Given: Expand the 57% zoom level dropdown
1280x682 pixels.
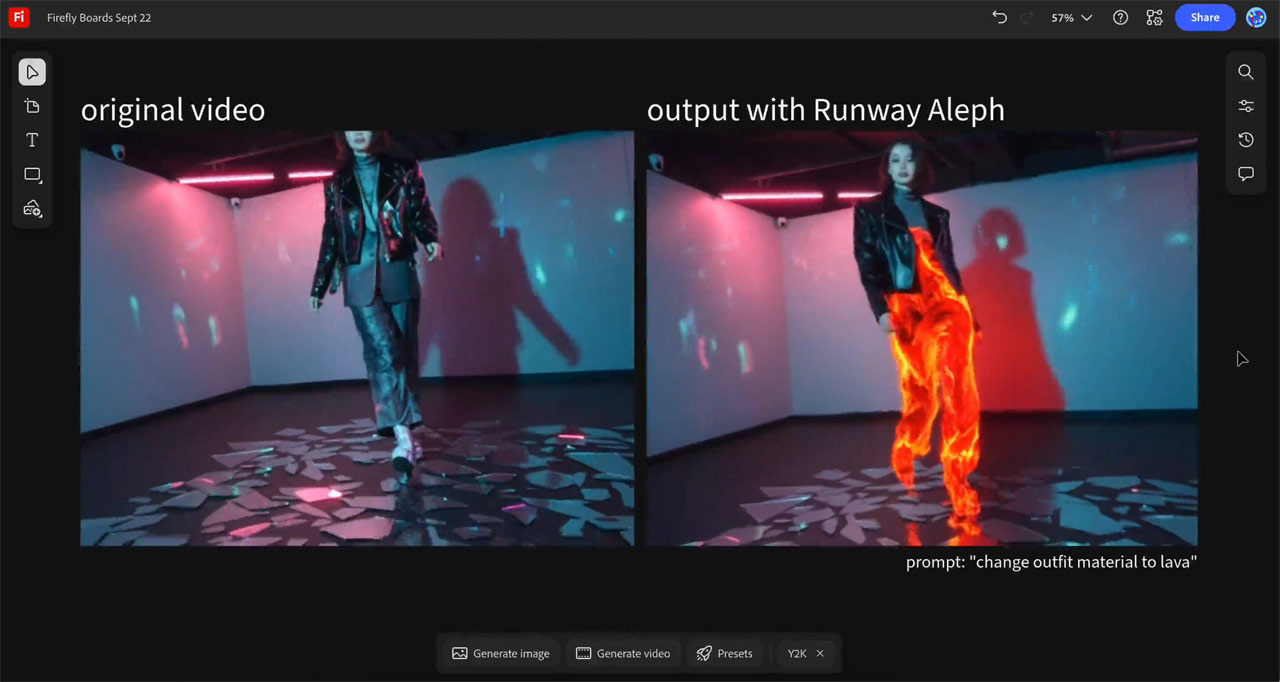Looking at the screenshot, I should tap(1071, 18).
